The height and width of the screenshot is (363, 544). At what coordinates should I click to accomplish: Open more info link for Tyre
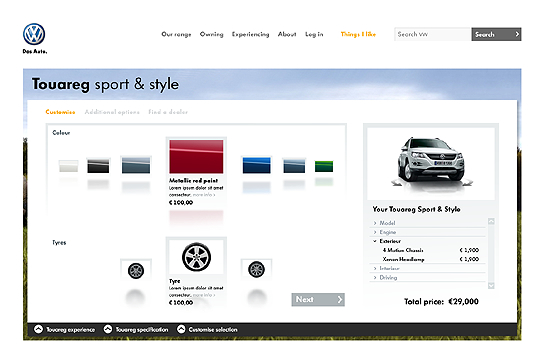coord(204,295)
